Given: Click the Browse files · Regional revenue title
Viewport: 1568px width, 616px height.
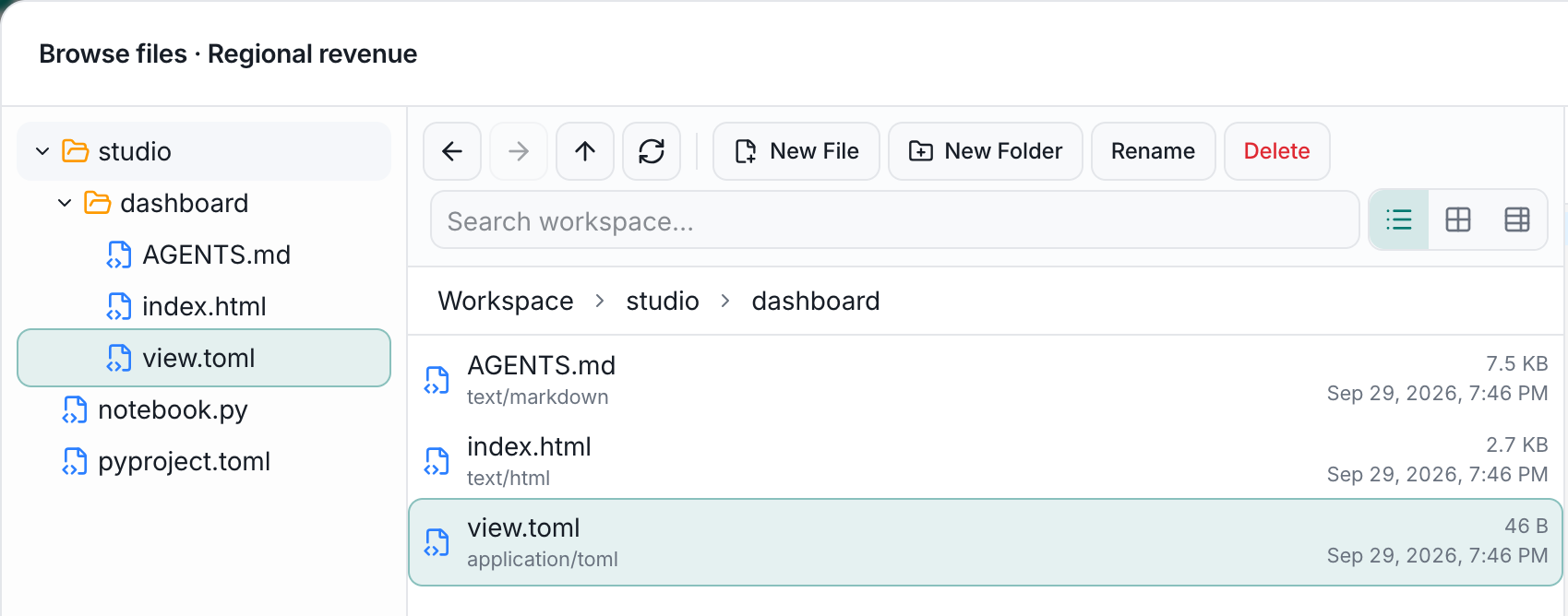Looking at the screenshot, I should pos(228,54).
